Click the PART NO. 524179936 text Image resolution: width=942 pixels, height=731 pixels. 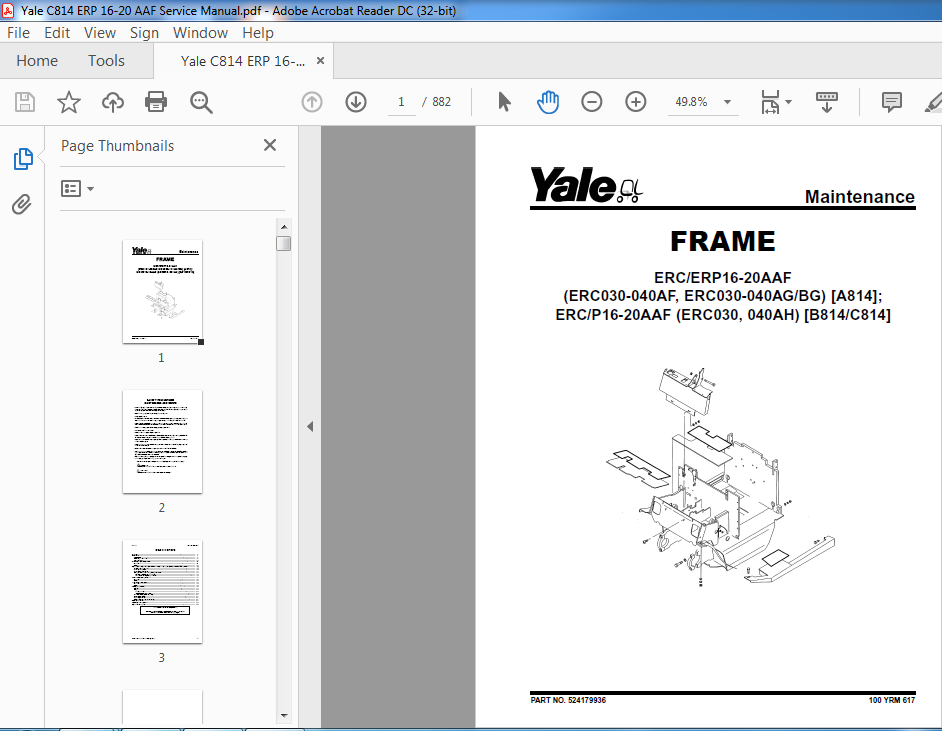pos(568,700)
